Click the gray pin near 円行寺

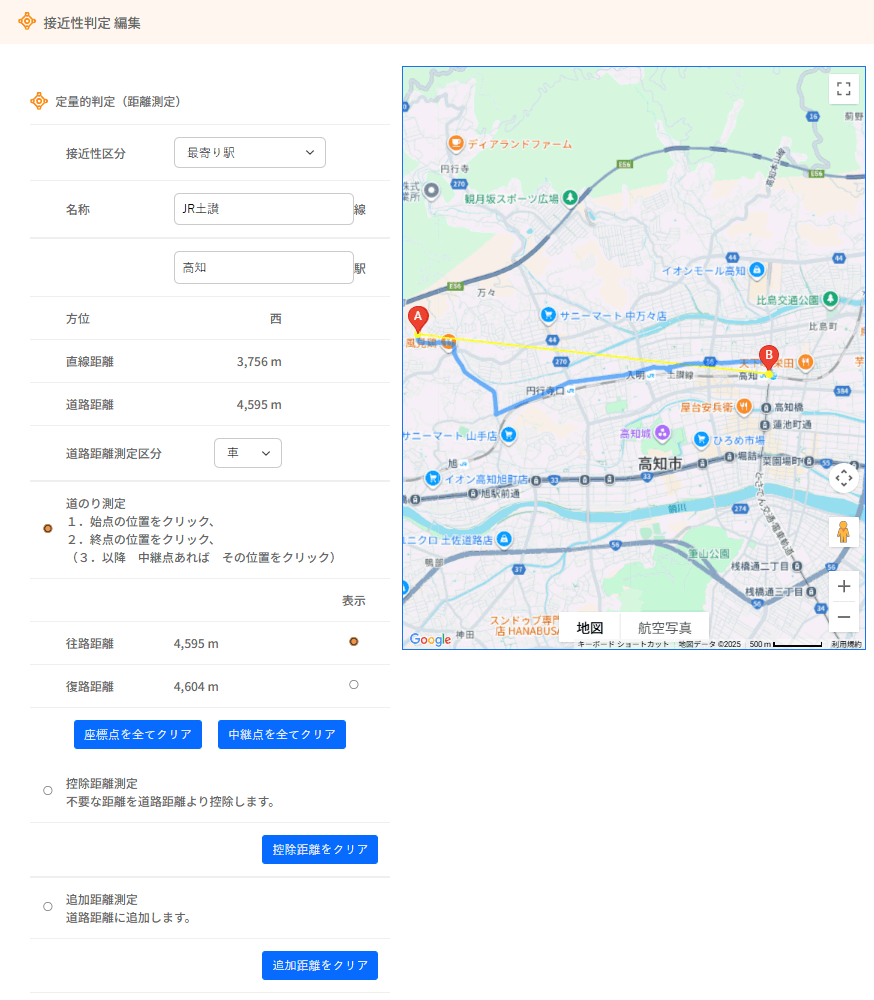(x=431, y=191)
